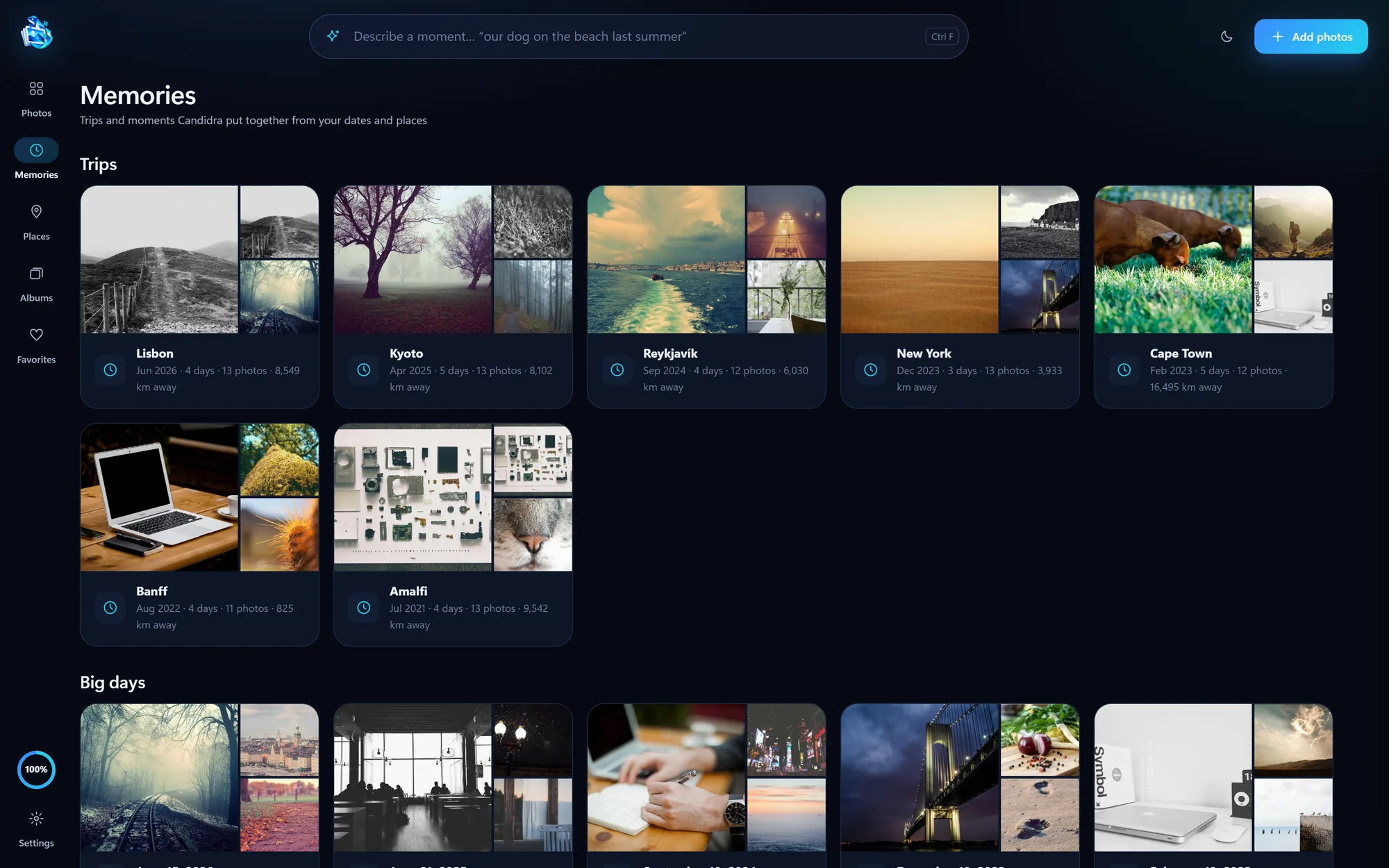Open Big days footprints in sand thumbnail
Viewport: 1389px width, 868px height.
[x=1040, y=815]
